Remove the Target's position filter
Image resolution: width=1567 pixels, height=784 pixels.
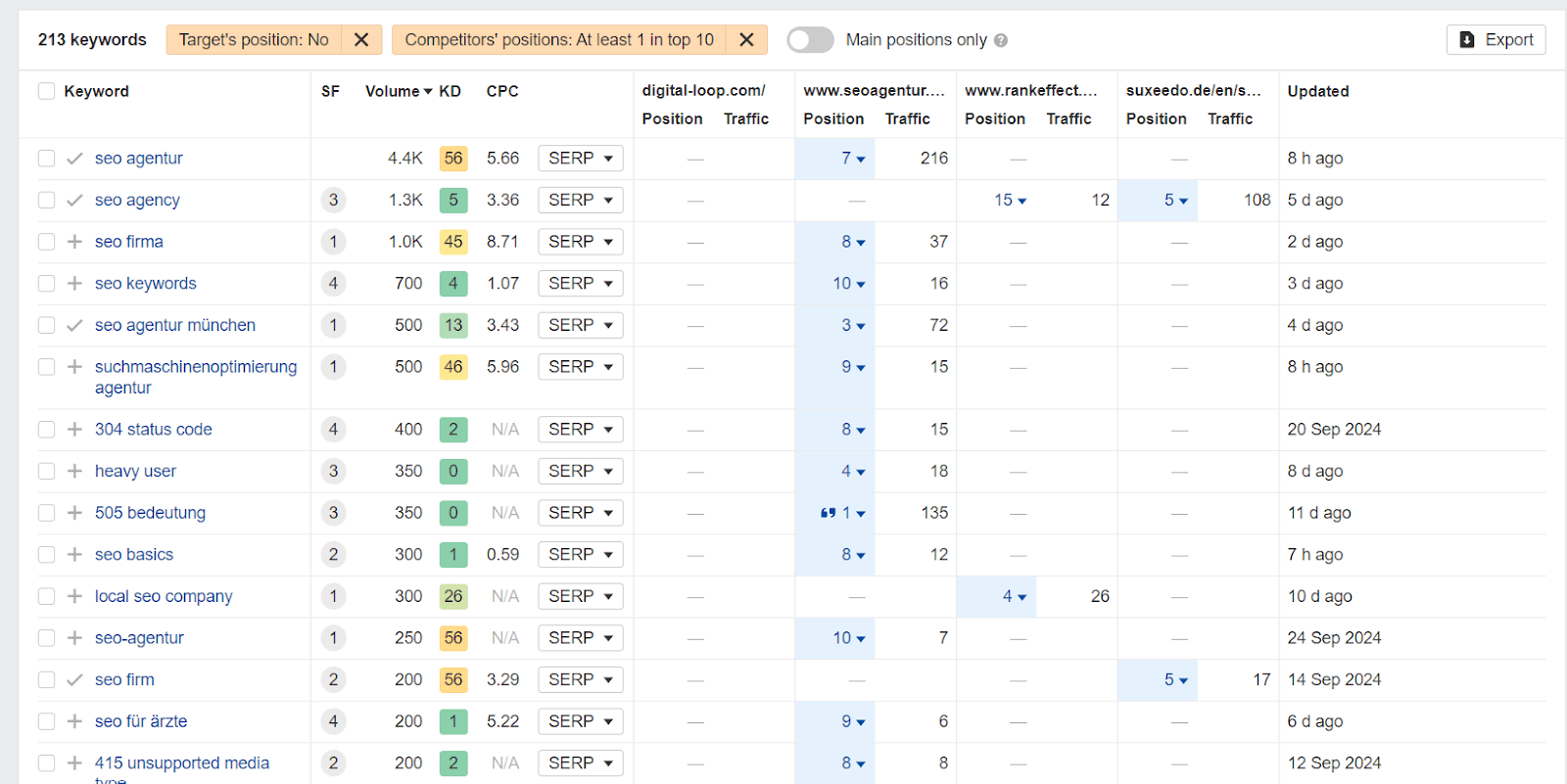point(361,40)
